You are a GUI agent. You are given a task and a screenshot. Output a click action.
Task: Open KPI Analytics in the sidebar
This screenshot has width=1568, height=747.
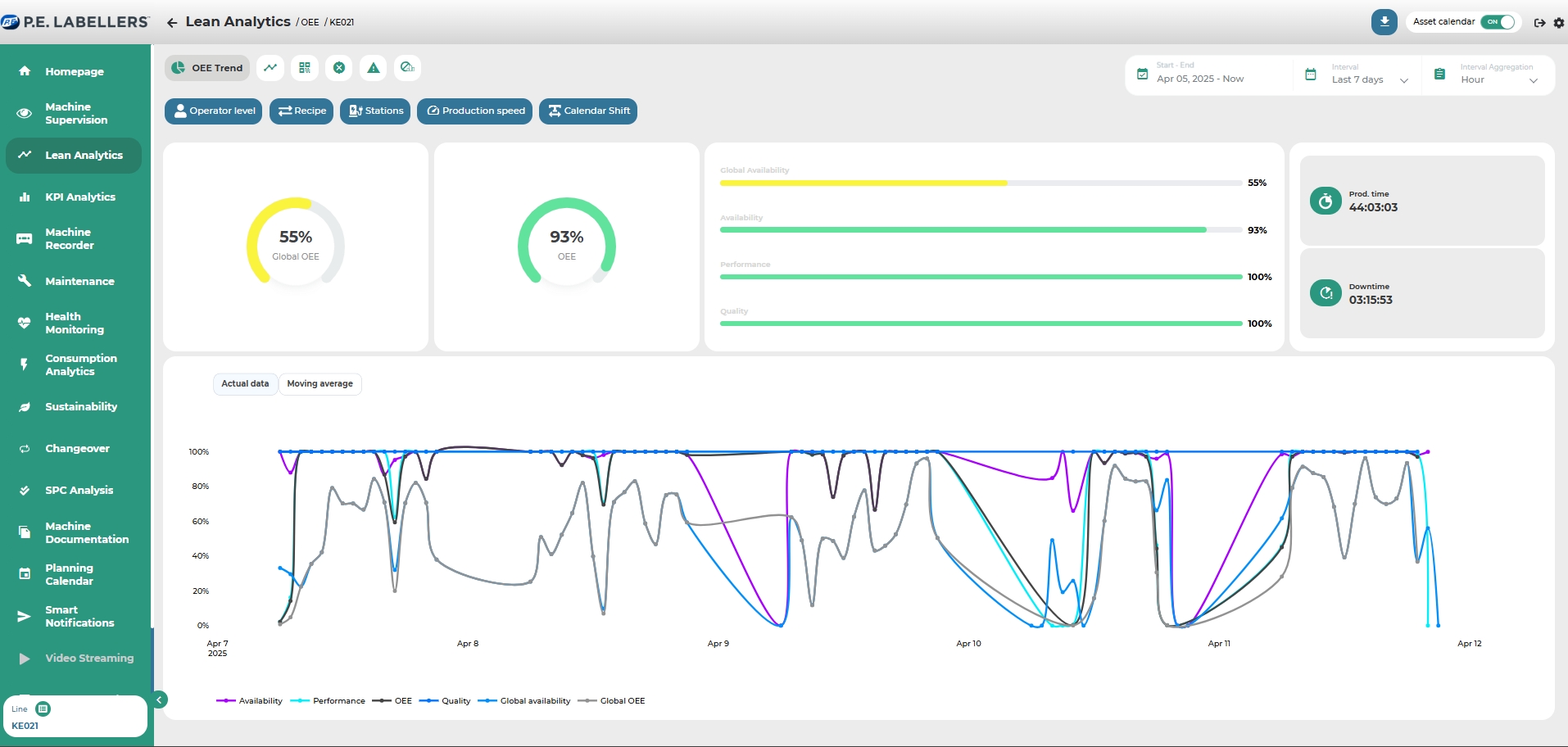pyautogui.click(x=79, y=197)
